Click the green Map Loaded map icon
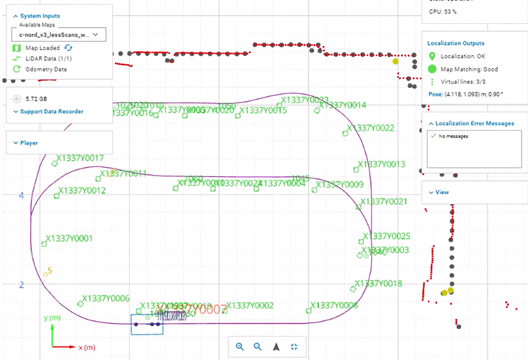Screen dimensions: 528x360 (16, 48)
